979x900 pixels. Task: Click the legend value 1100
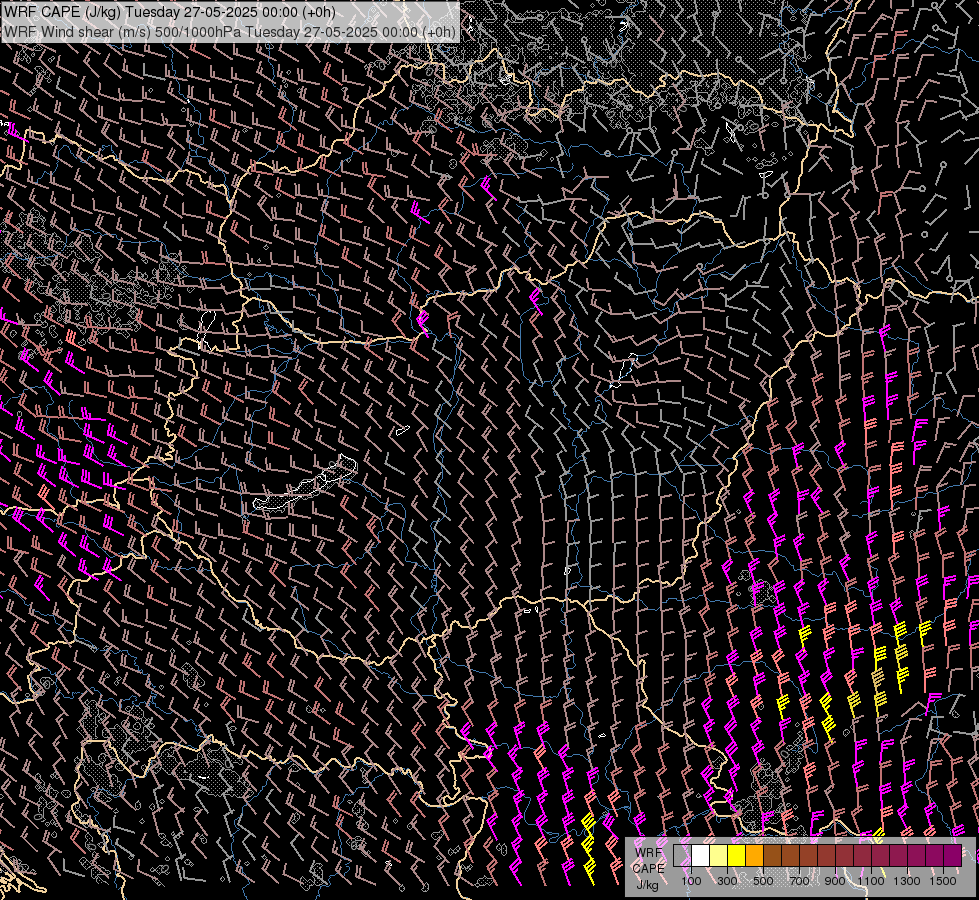click(x=871, y=881)
